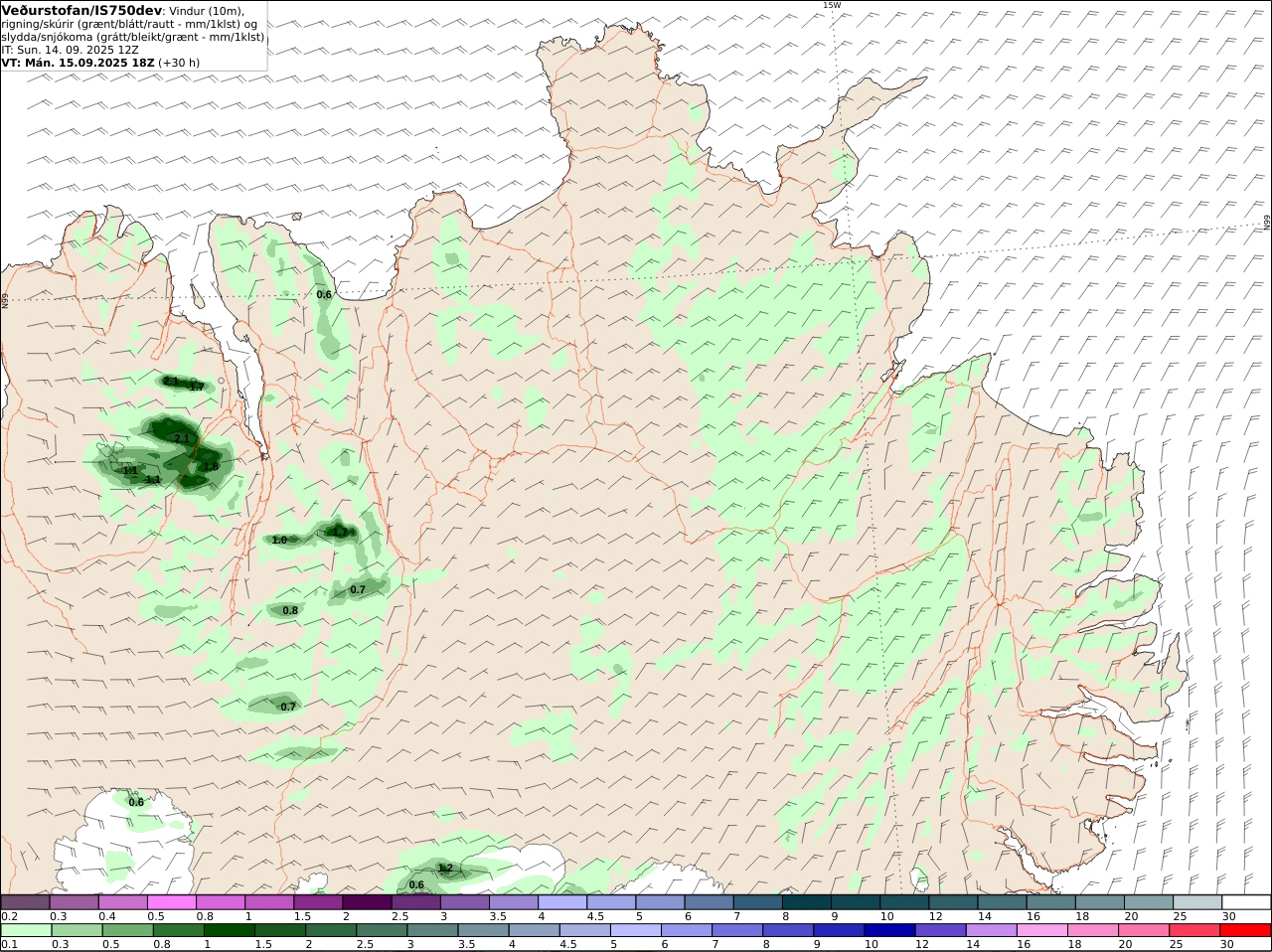Select the white swatch ending the upper legend
This screenshot has width=1272, height=952.
[1246, 902]
